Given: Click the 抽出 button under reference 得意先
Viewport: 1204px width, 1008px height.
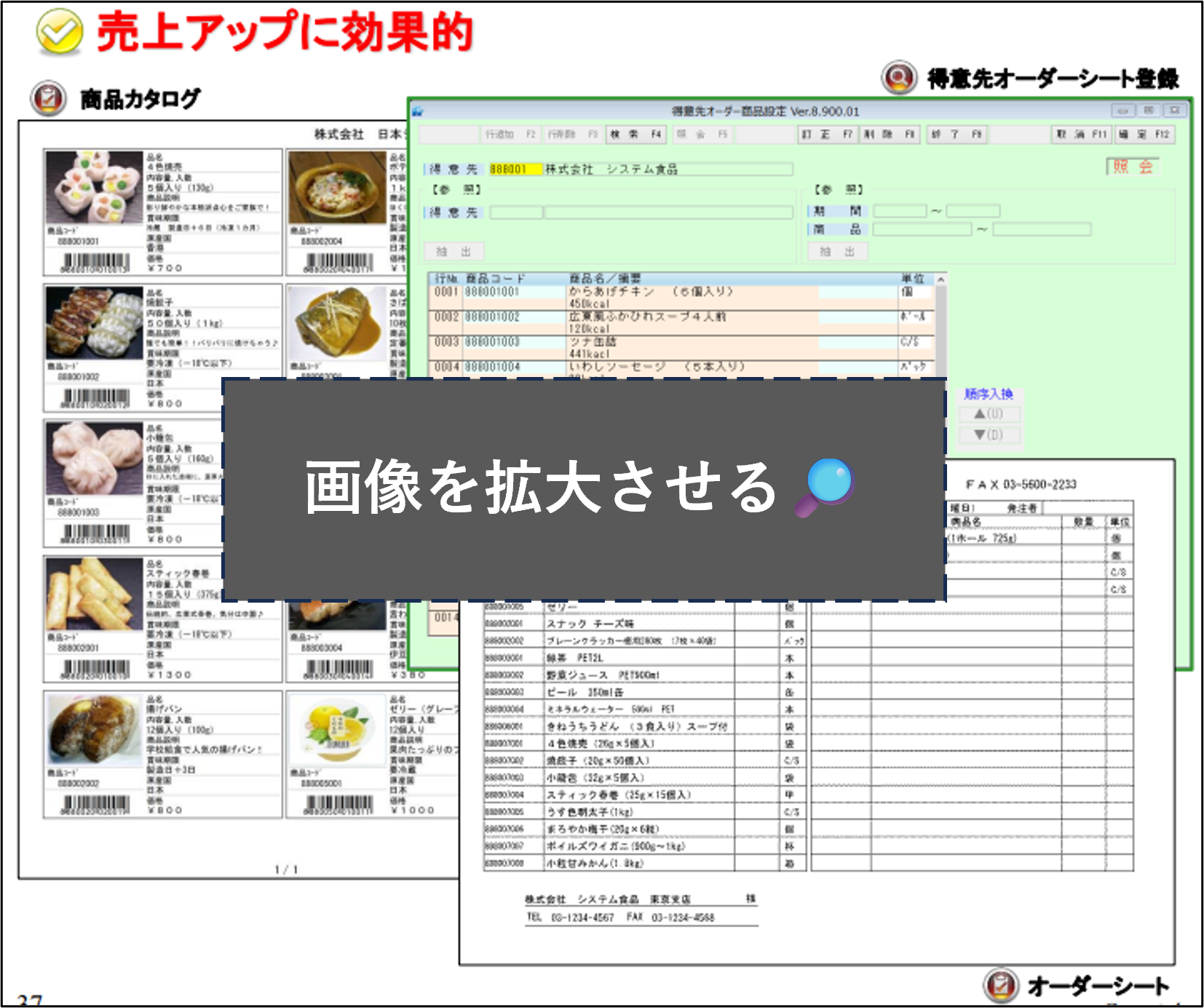Looking at the screenshot, I should coord(454,252).
